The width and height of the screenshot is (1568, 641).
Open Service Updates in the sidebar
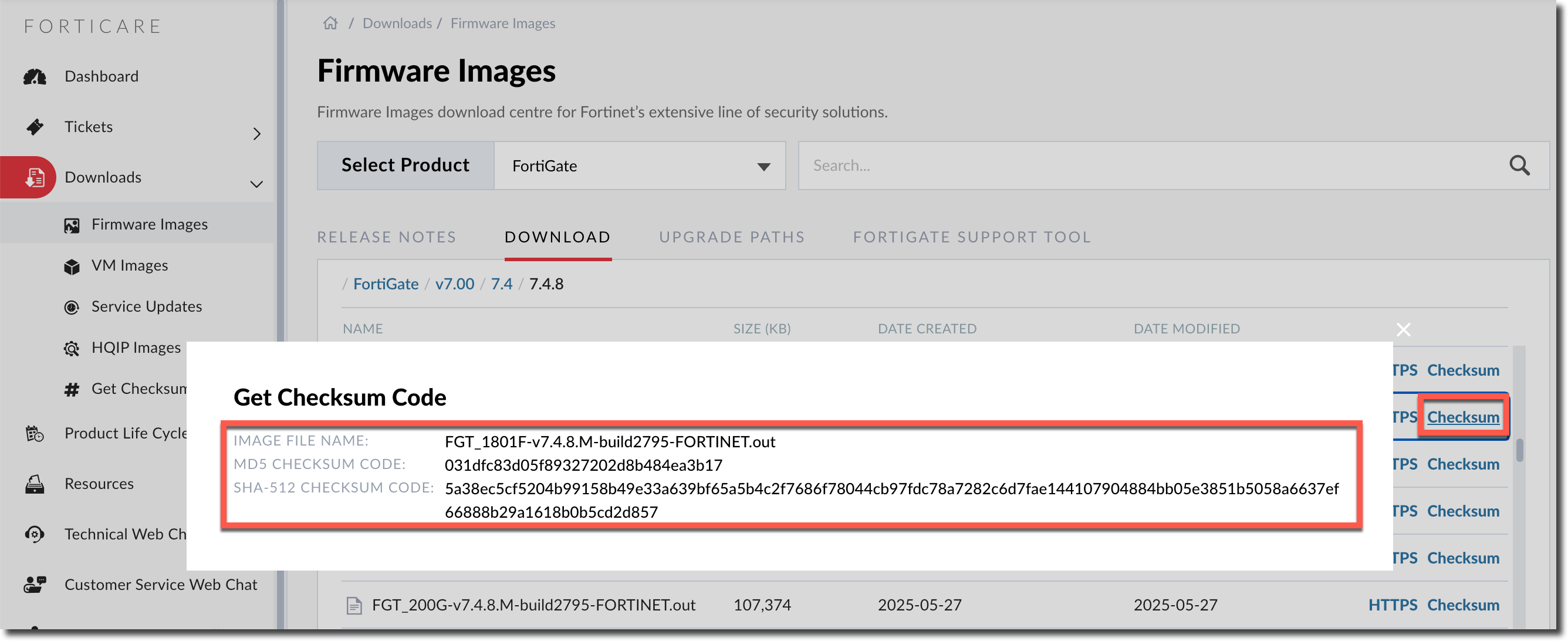point(147,306)
